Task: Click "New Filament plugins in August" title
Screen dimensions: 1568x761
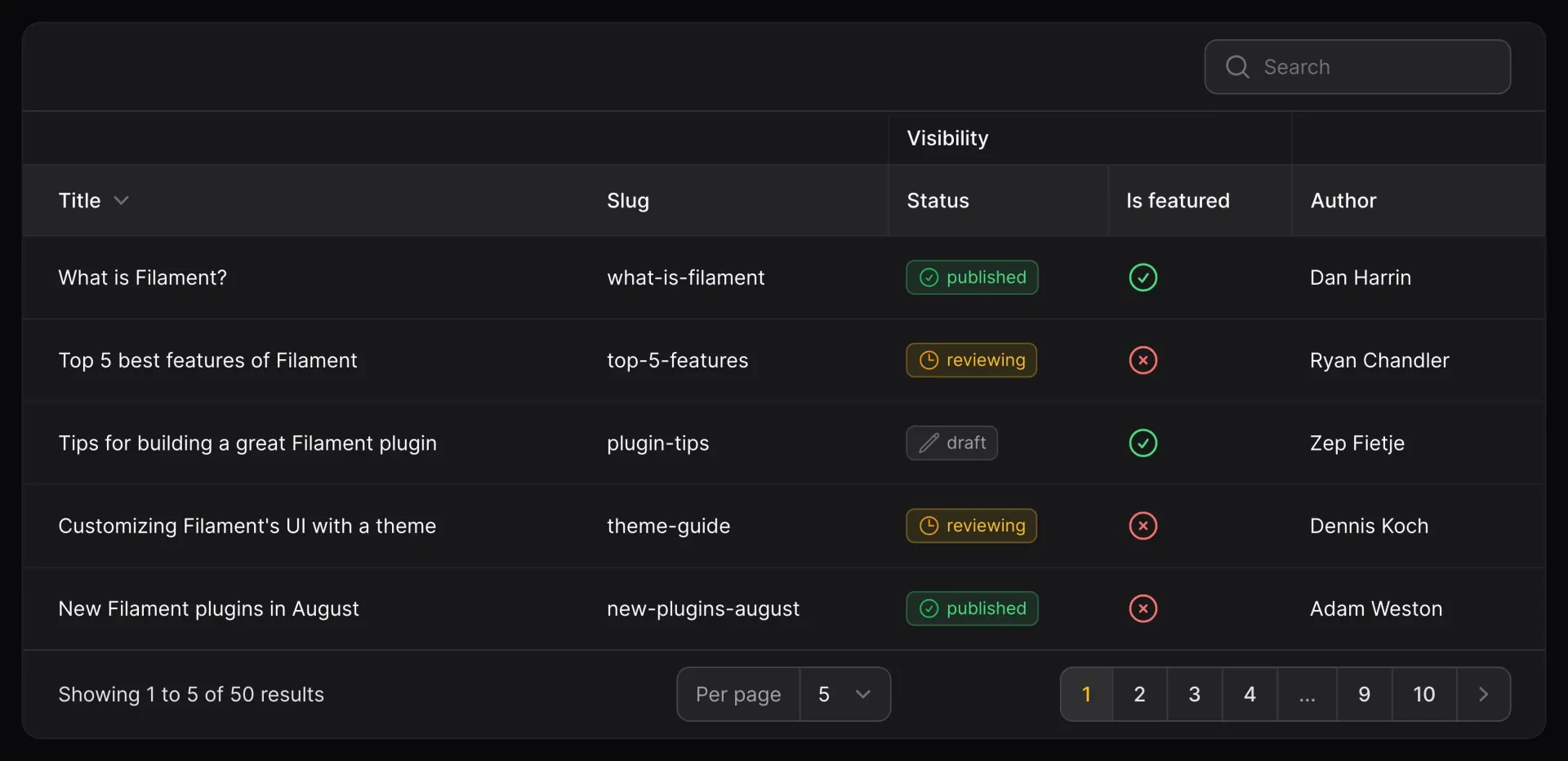Action: (x=208, y=608)
